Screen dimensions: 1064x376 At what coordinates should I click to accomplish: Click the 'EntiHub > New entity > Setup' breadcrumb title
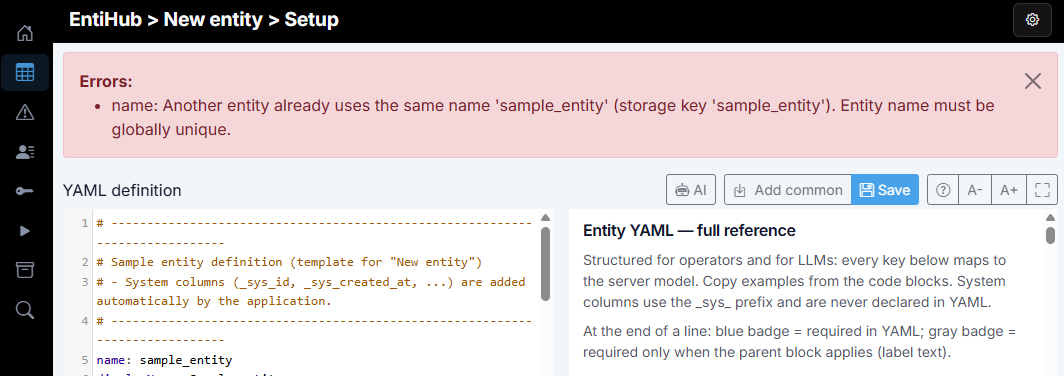204,20
